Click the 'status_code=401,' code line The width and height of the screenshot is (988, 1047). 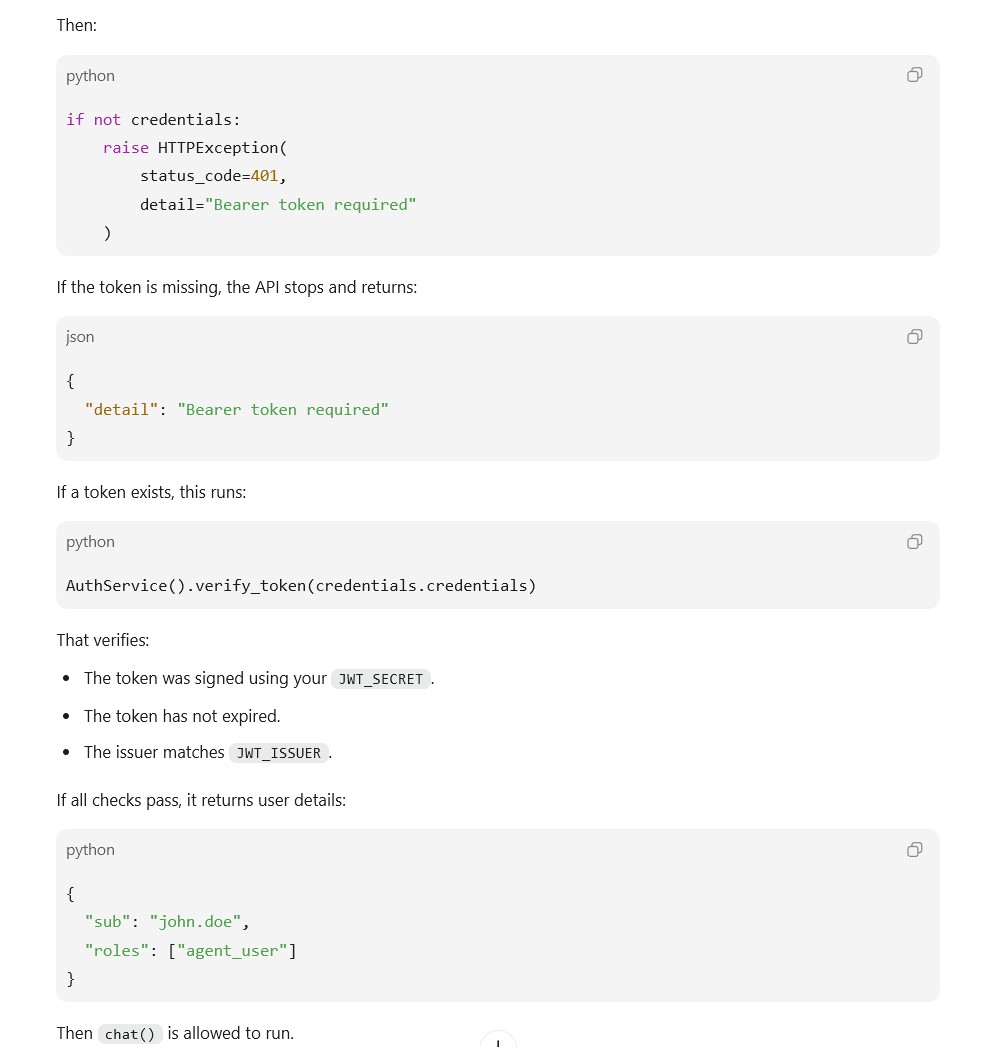tap(213, 176)
